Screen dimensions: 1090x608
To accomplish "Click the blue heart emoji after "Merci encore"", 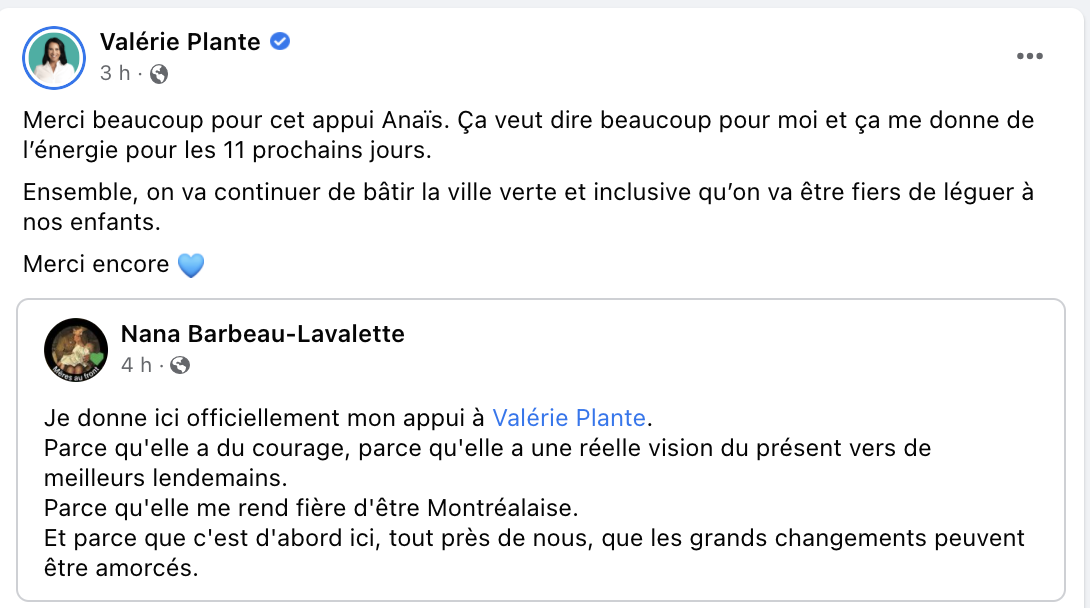I will tap(190, 265).
